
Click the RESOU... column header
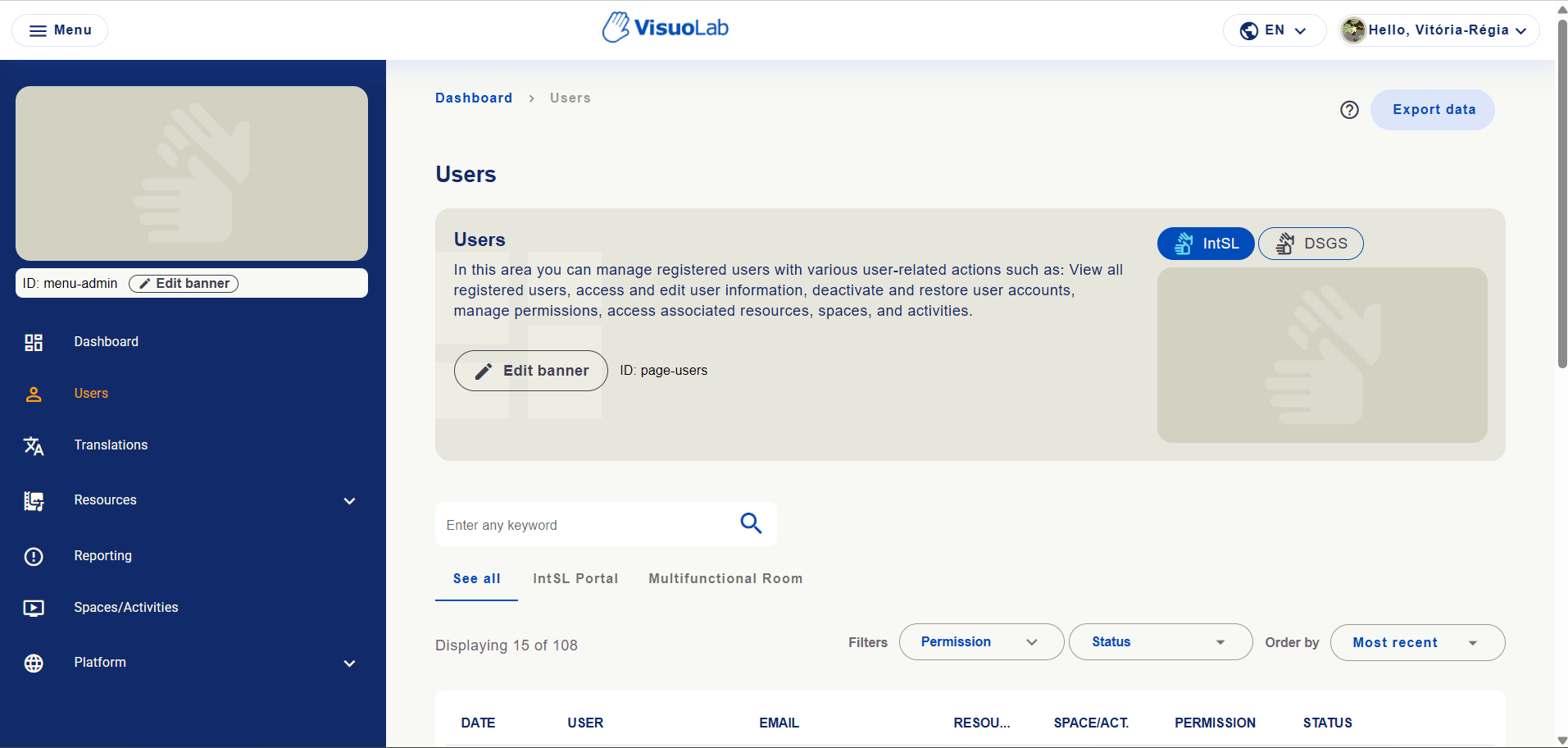click(x=982, y=723)
